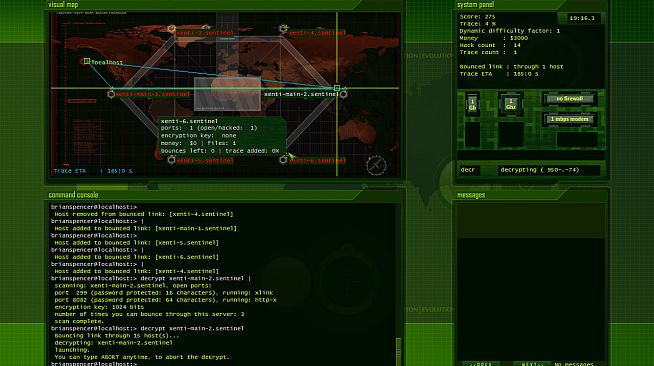Click the 'localhost' map label
The width and height of the screenshot is (654, 366).
107,62
